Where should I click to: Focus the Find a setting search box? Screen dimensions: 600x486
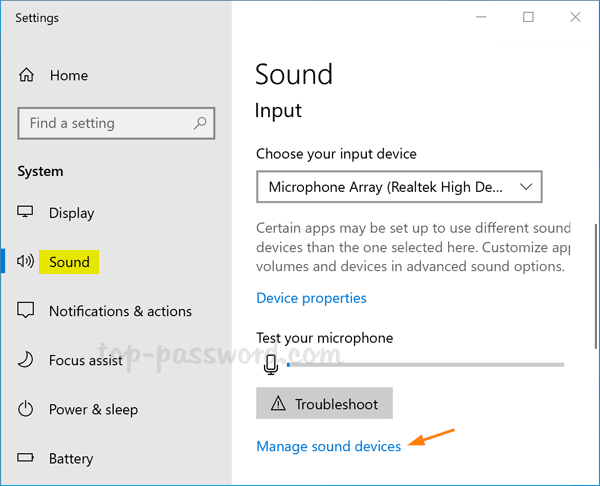[x=105, y=123]
